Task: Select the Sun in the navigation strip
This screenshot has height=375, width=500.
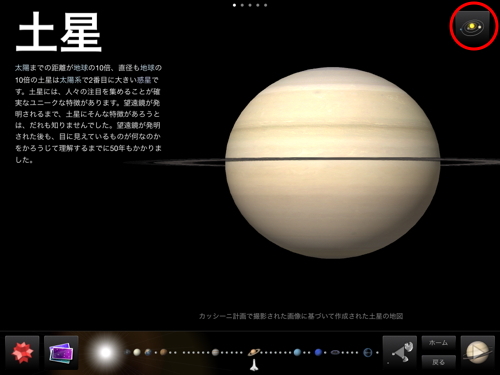Action: tap(106, 352)
